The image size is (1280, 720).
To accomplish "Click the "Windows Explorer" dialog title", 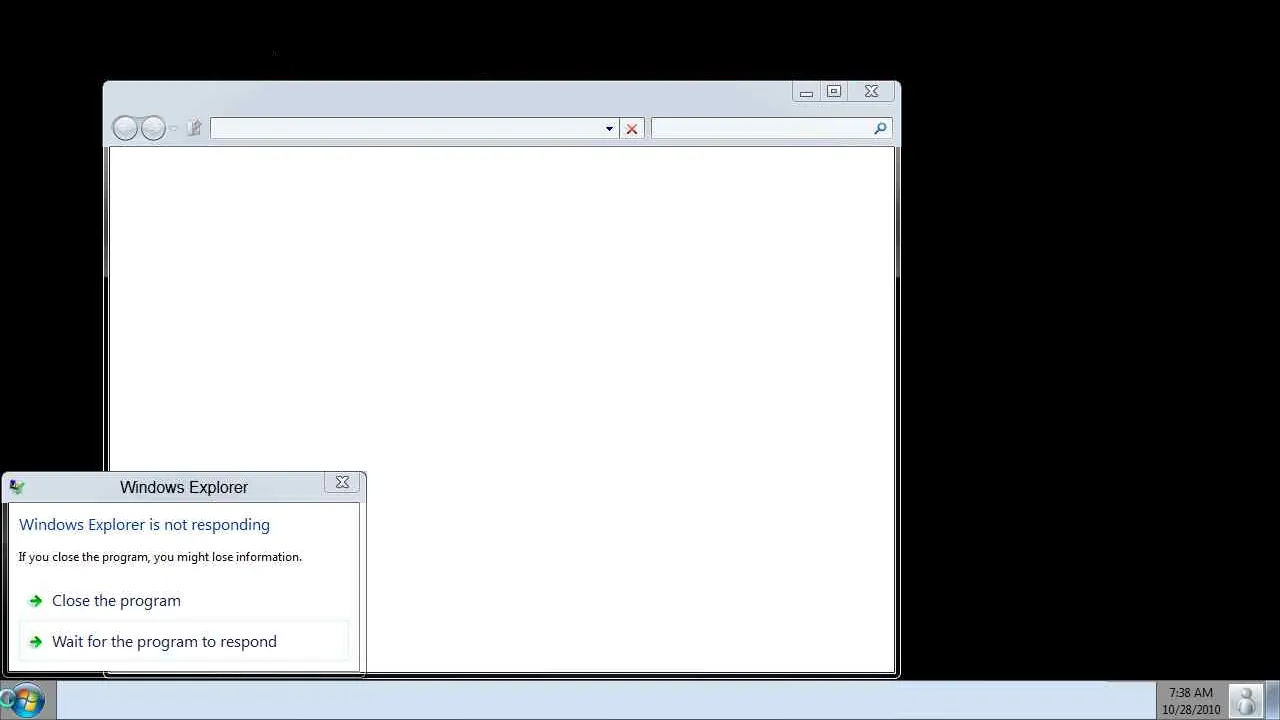I will tap(184, 487).
